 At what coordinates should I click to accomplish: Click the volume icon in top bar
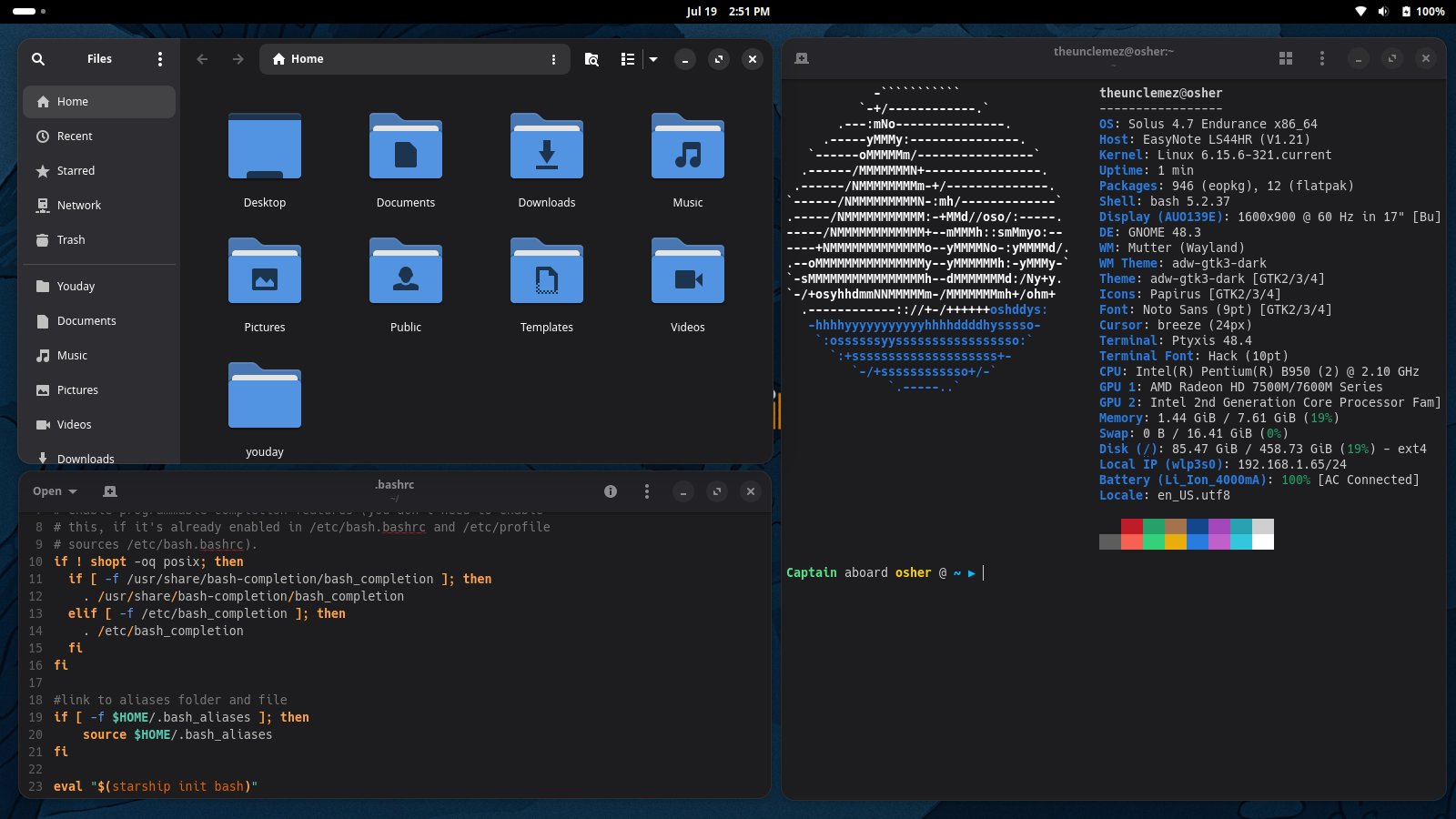(x=1383, y=12)
